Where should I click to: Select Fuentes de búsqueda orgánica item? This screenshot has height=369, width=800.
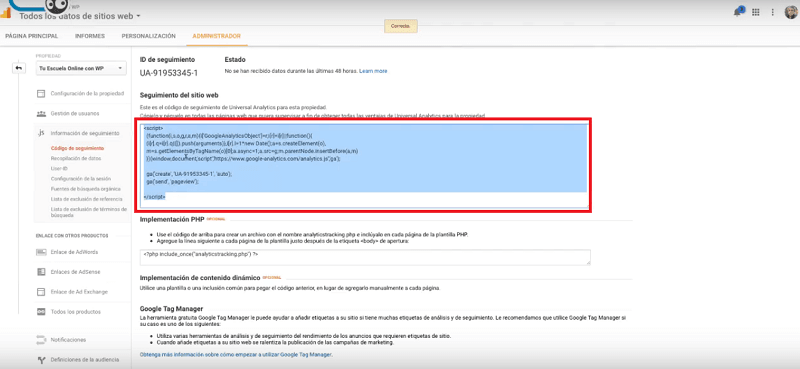click(x=85, y=189)
